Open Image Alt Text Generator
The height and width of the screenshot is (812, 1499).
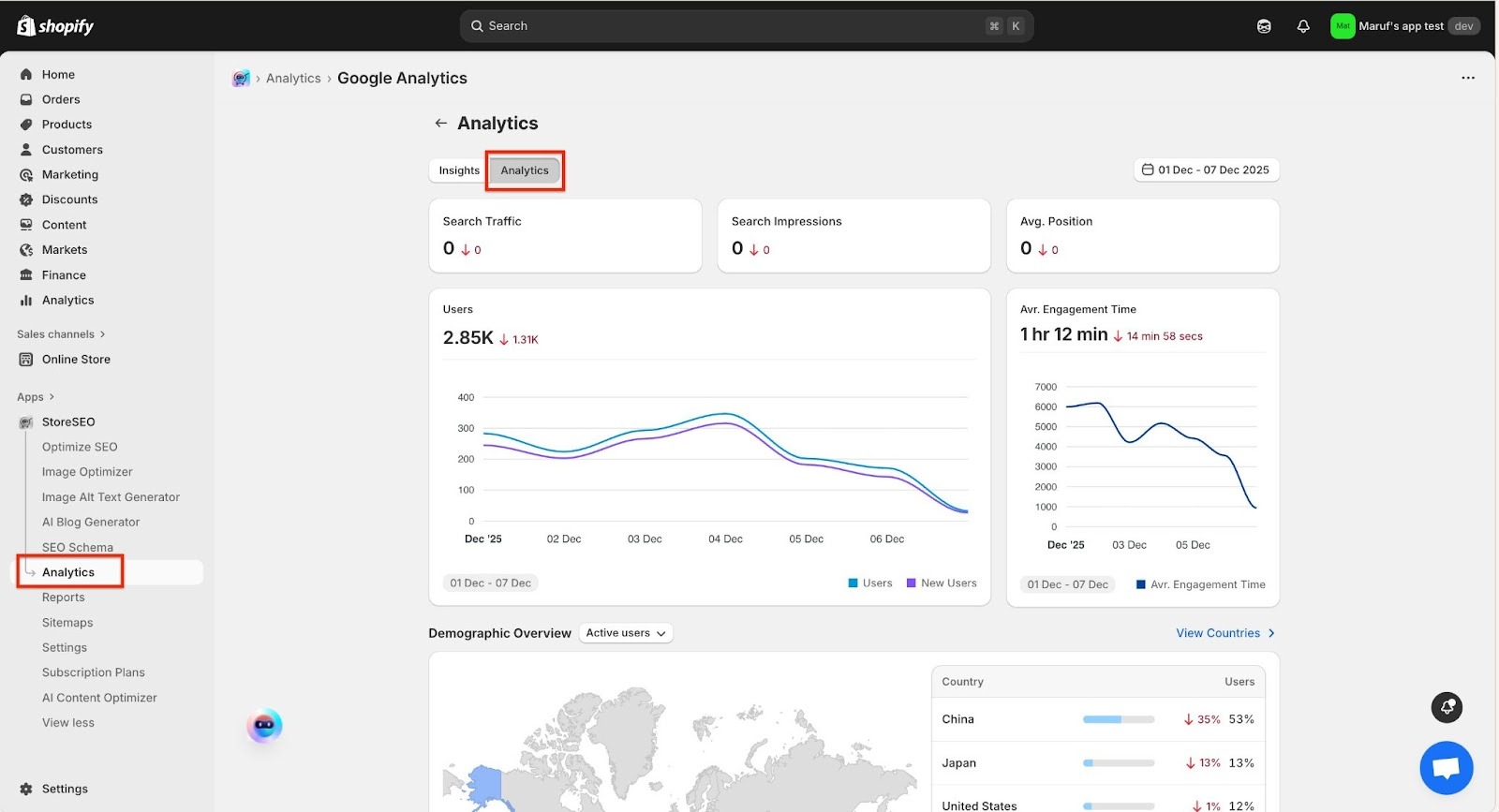pyautogui.click(x=111, y=497)
